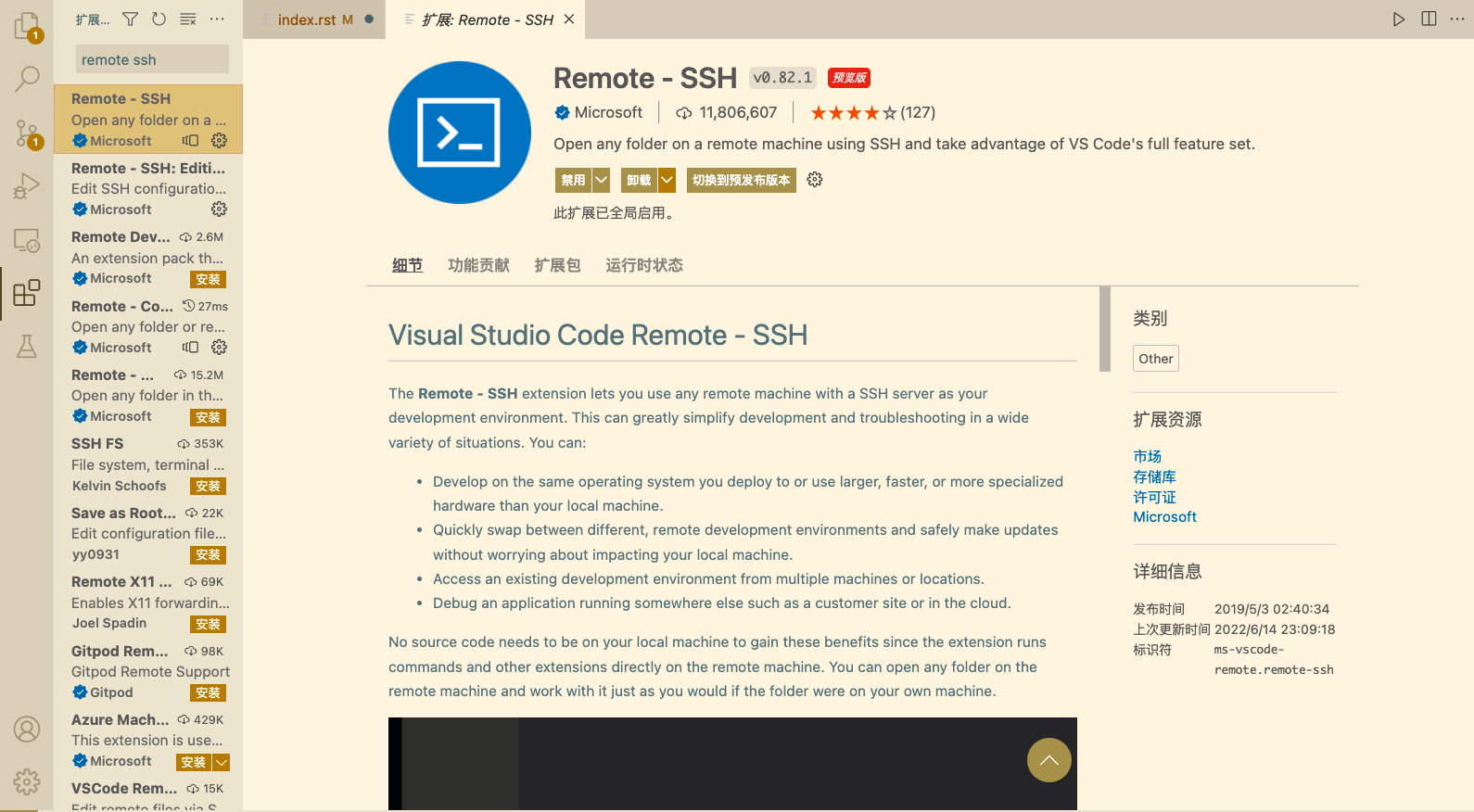Select the Gitpod Remote extension entry

pyautogui.click(x=148, y=671)
